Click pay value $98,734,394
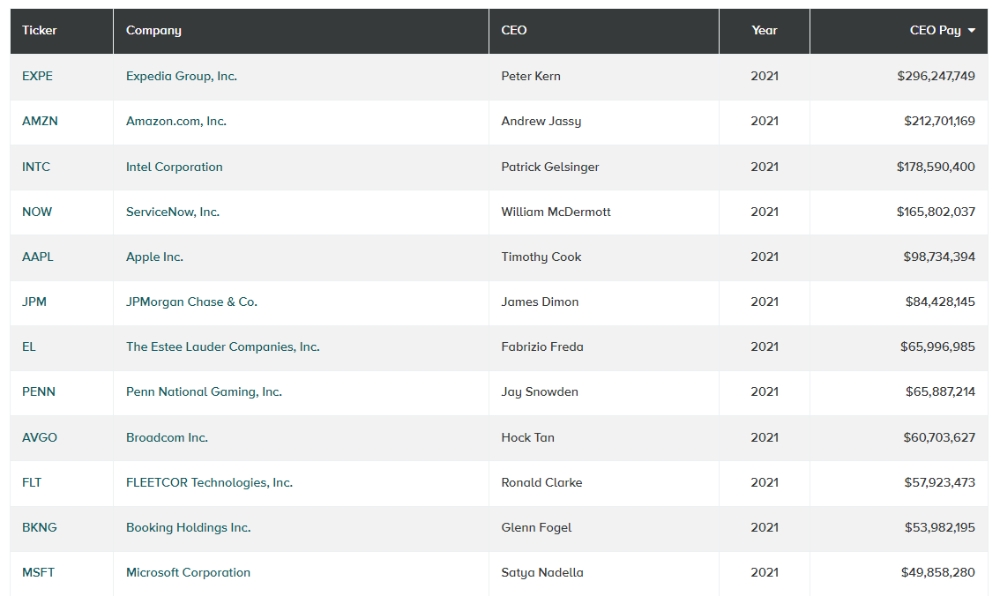 (x=939, y=257)
